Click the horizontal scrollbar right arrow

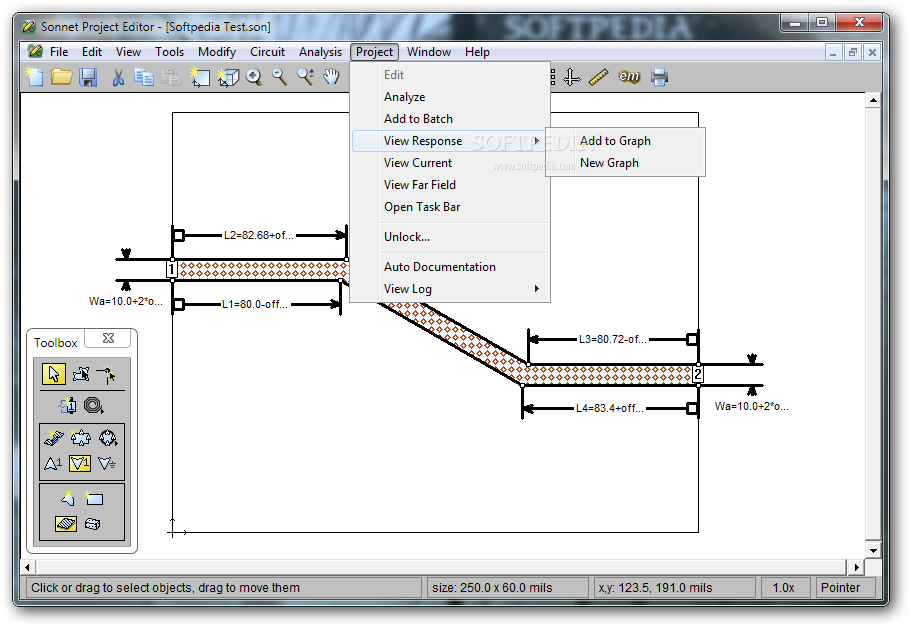(856, 567)
